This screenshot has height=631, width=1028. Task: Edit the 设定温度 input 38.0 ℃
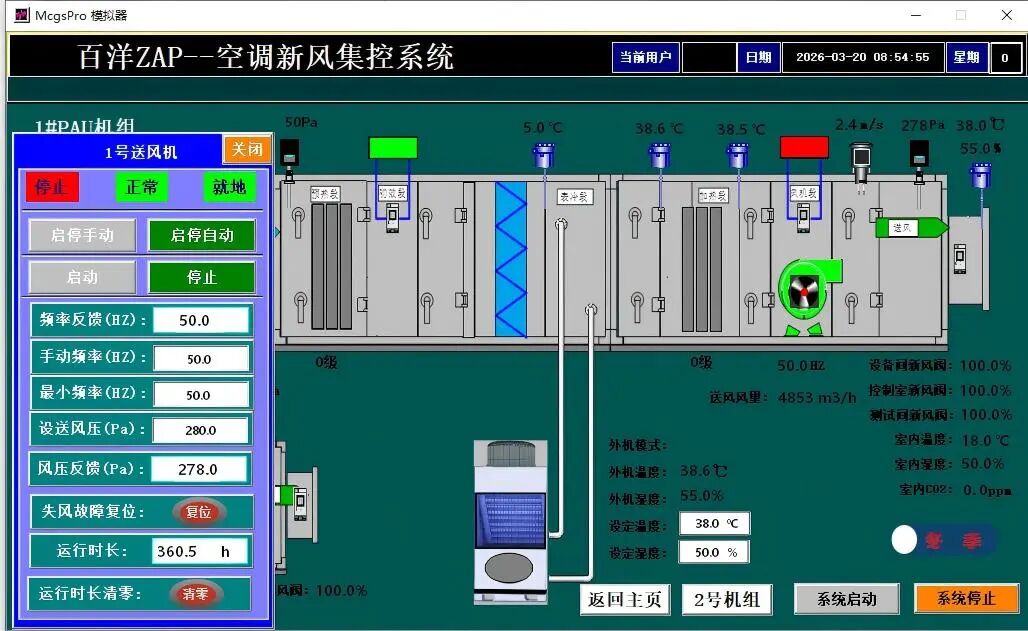coord(715,523)
